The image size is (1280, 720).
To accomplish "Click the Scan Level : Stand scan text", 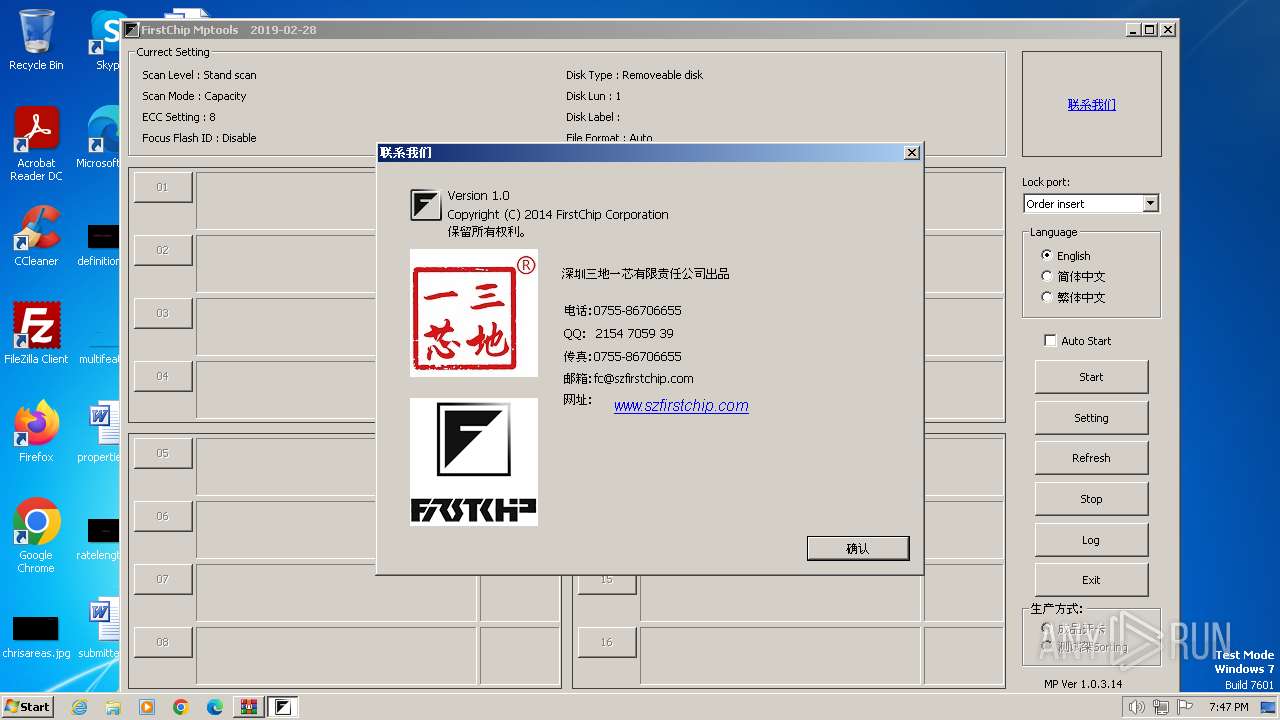I will (x=199, y=75).
